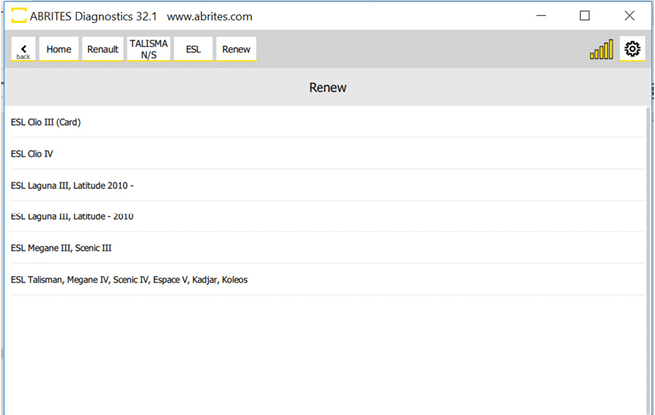Choose the ESL Clio IV entry
Screen dimensions: 655x415
tap(32, 154)
